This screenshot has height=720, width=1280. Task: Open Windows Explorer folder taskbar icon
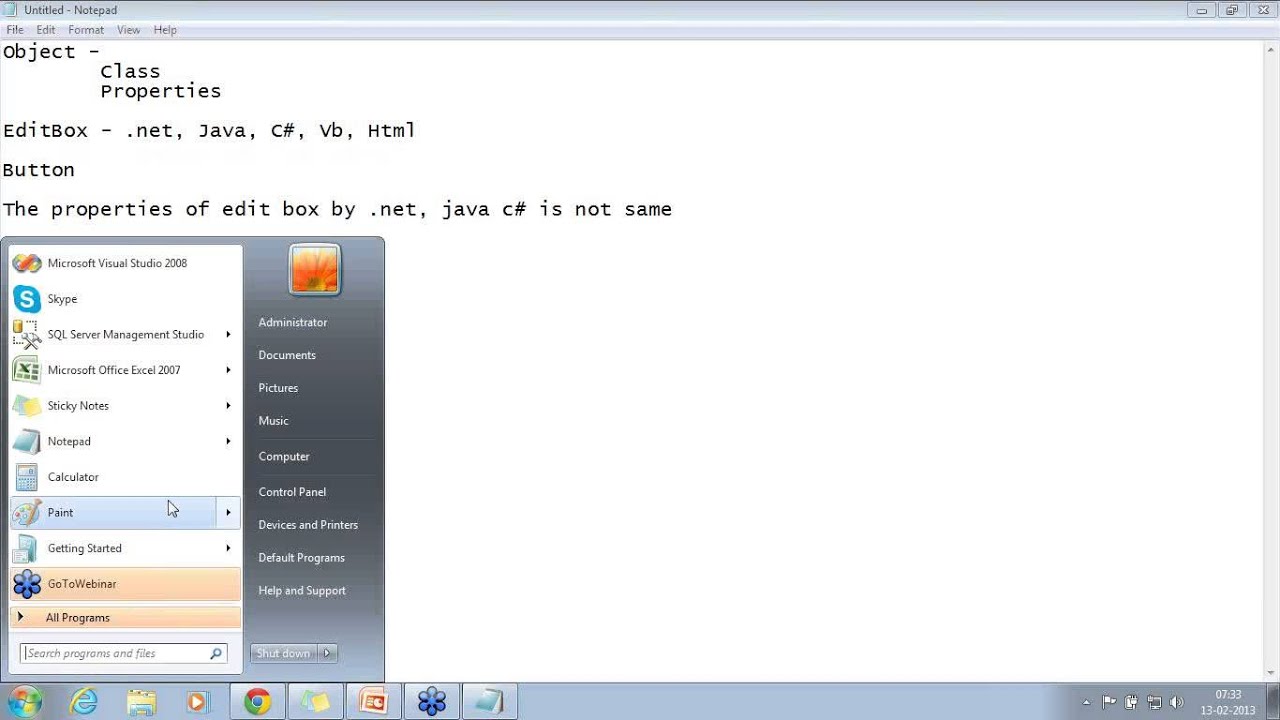pos(141,702)
